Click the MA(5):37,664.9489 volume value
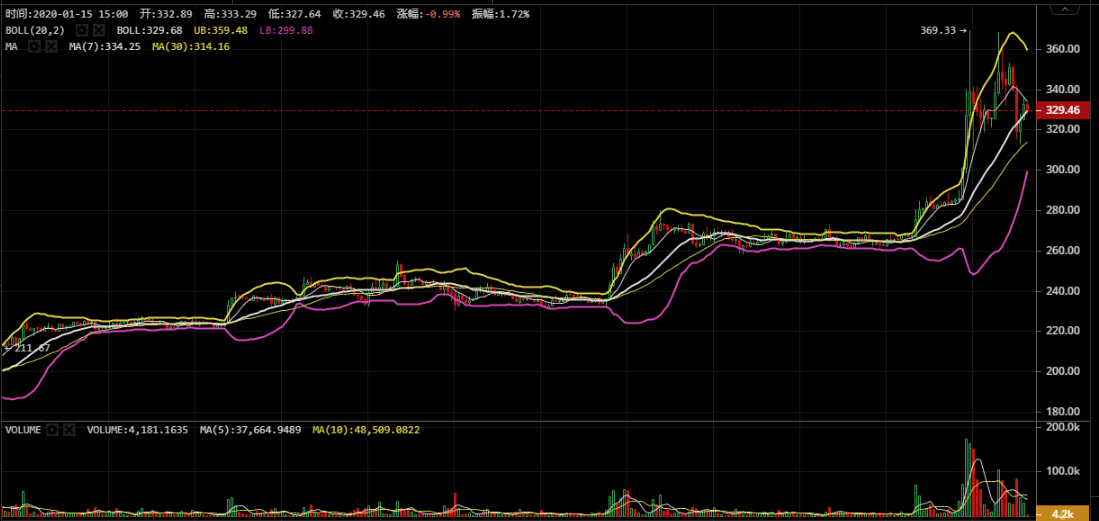 pos(250,429)
